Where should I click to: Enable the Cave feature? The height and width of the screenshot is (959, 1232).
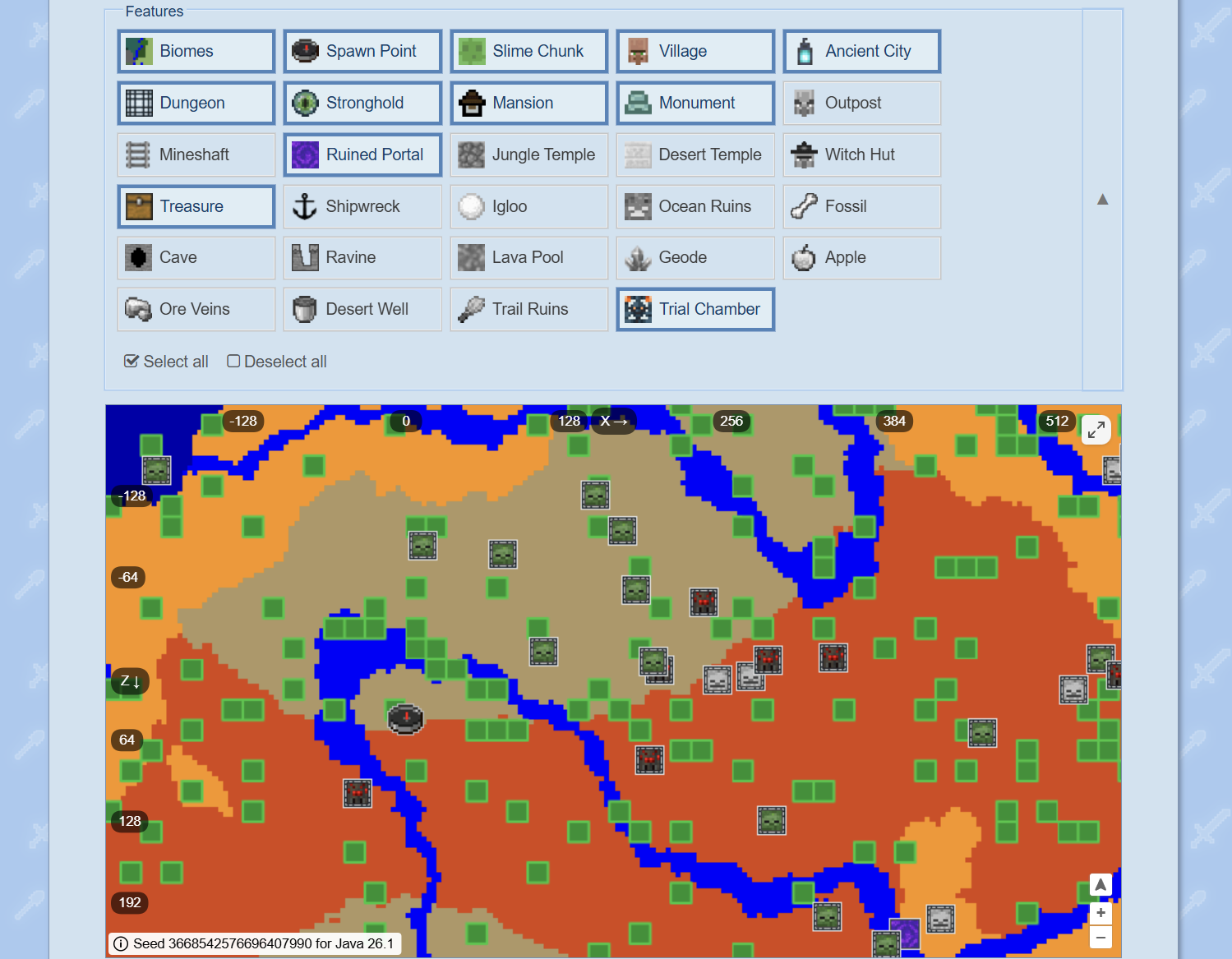click(196, 257)
